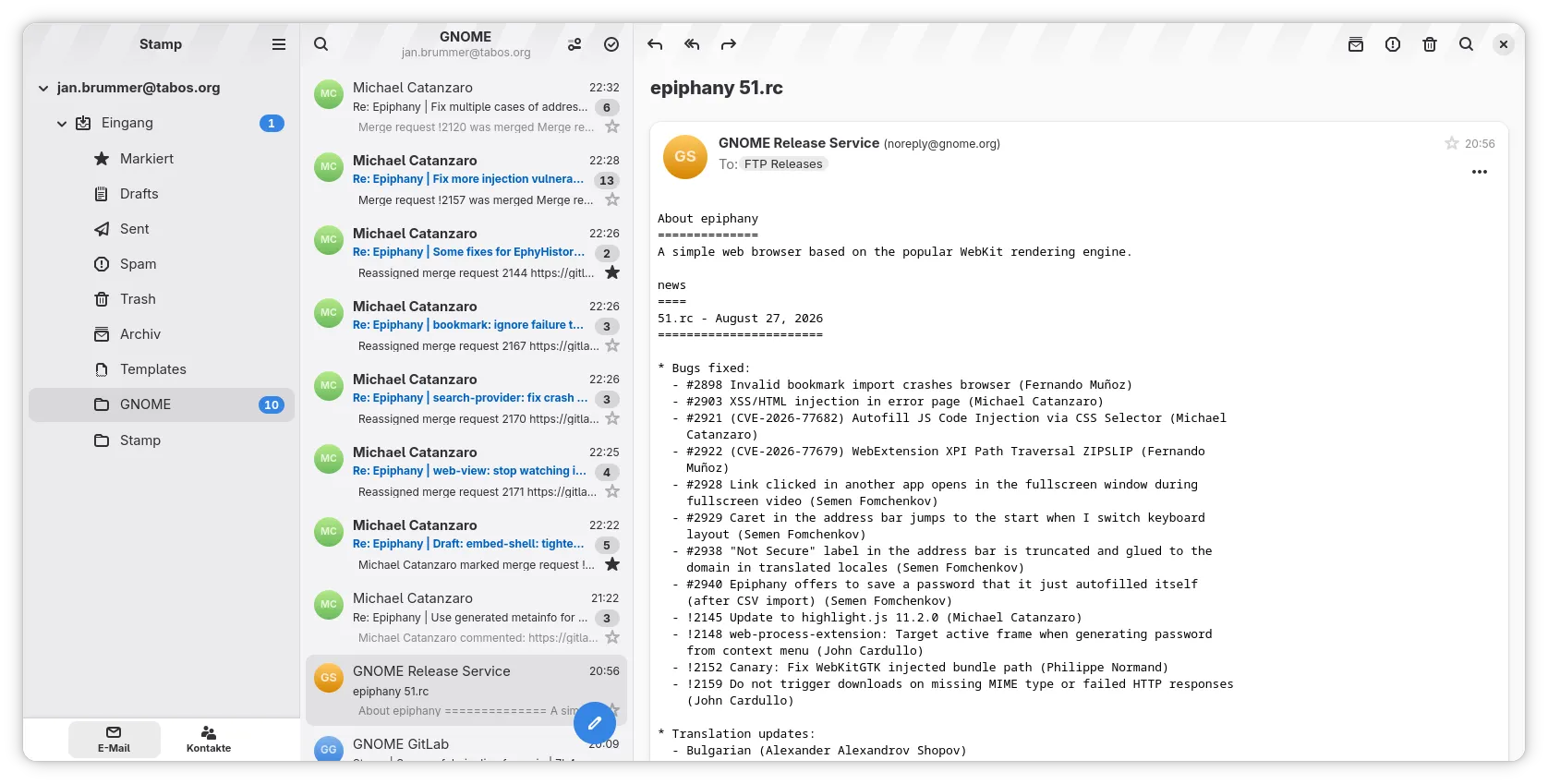This screenshot has width=1548, height=784.
Task: Star the open message in the header
Action: click(x=1452, y=143)
